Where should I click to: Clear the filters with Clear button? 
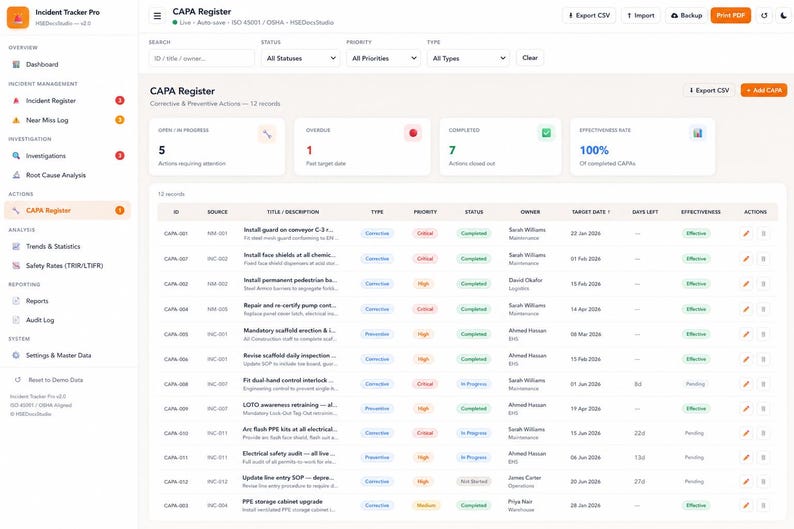click(530, 58)
